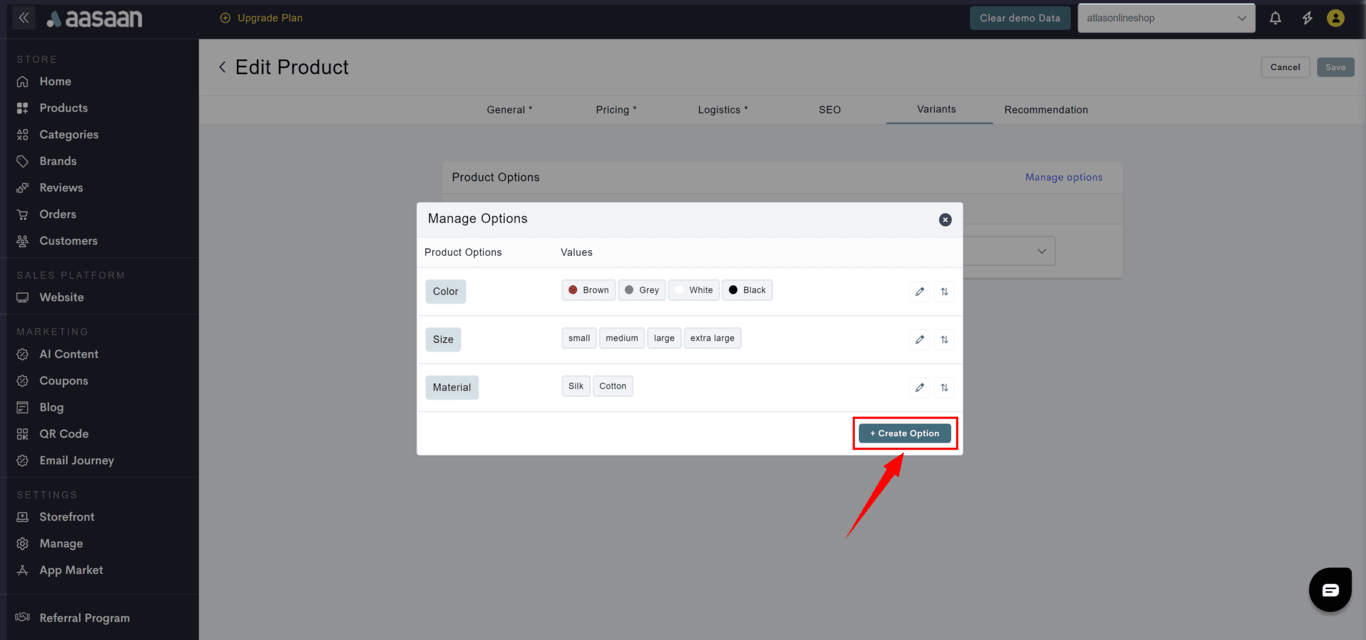
Task: Close the Manage Options dialog
Action: click(x=945, y=220)
